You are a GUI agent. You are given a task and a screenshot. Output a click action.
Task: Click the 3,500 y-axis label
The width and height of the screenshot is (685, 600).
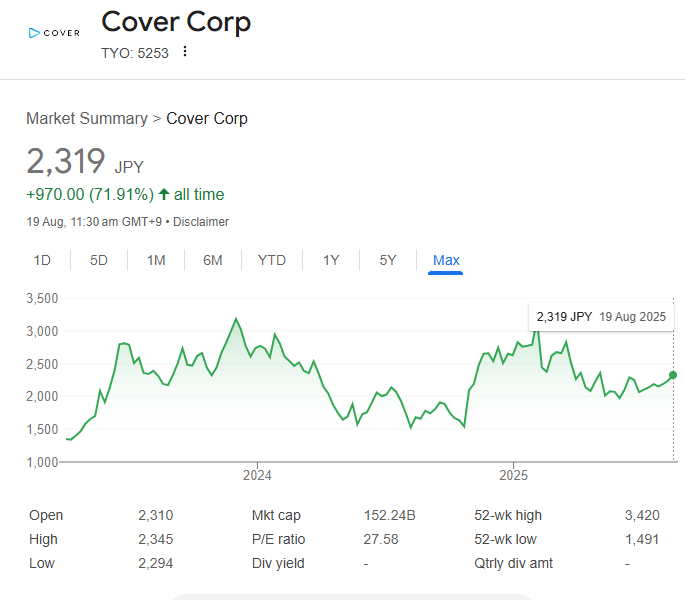point(42,298)
